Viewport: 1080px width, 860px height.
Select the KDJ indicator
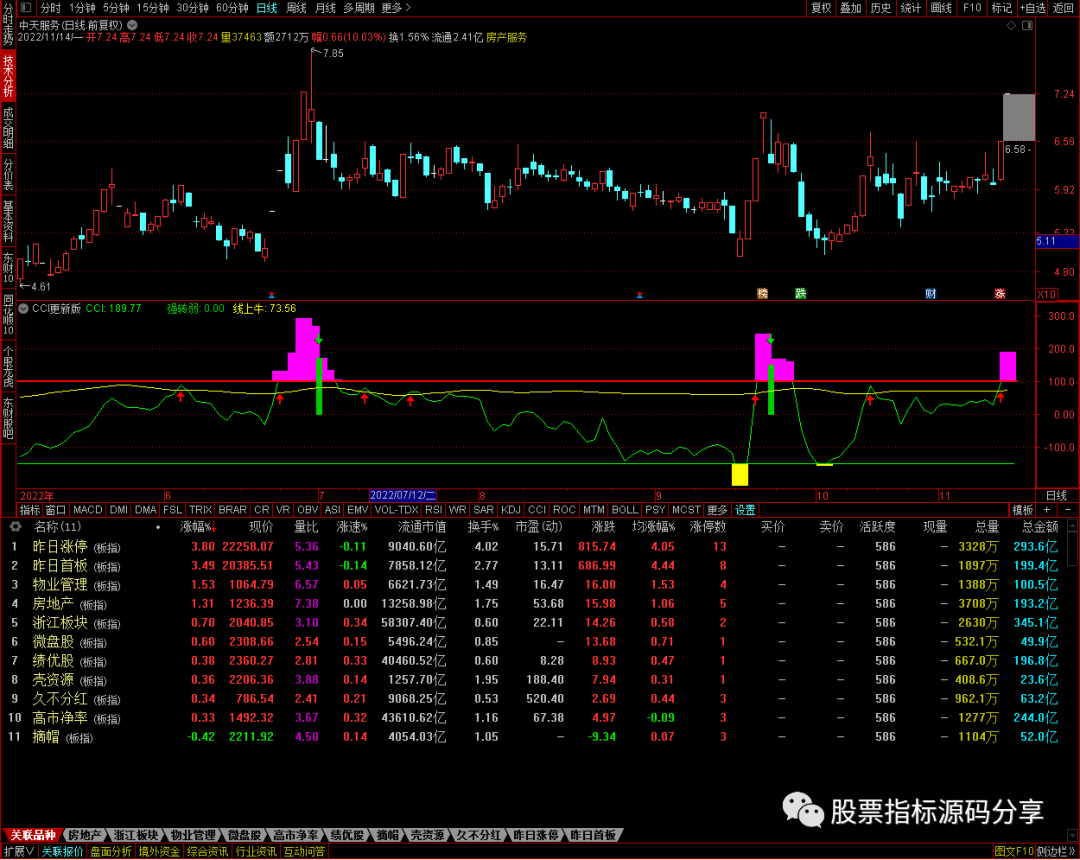(510, 510)
